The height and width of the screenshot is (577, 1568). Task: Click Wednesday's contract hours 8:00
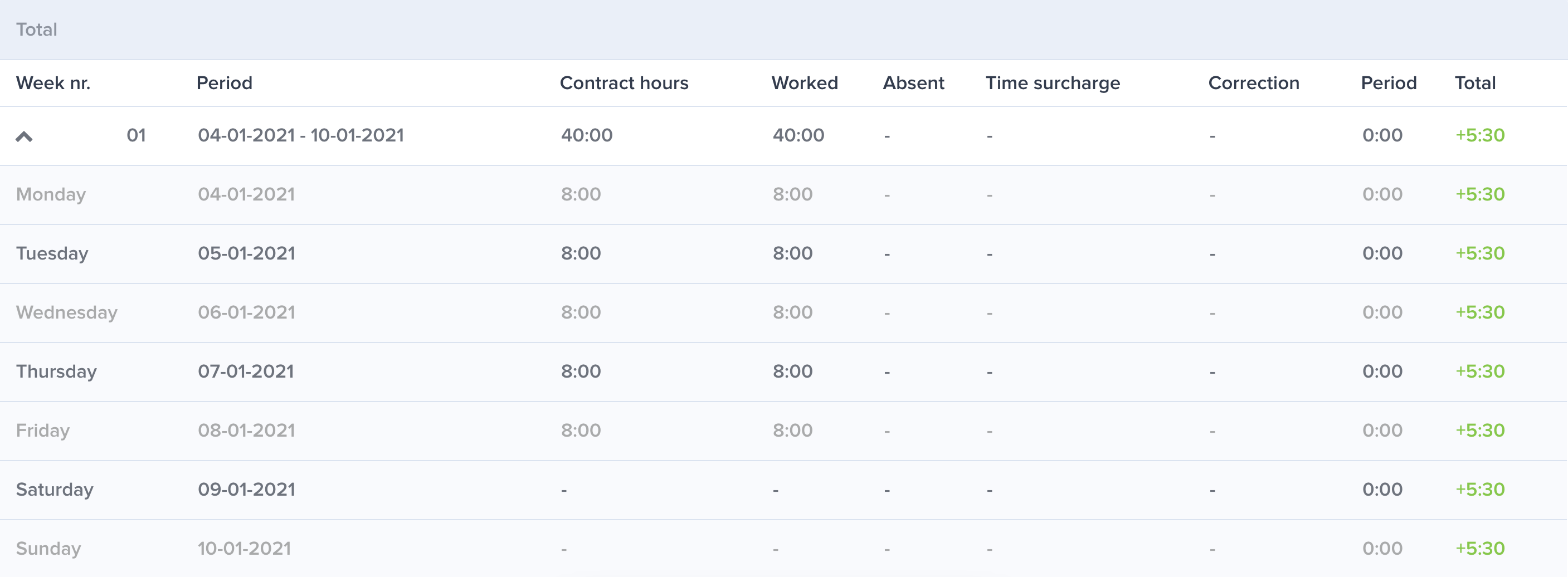coord(581,312)
